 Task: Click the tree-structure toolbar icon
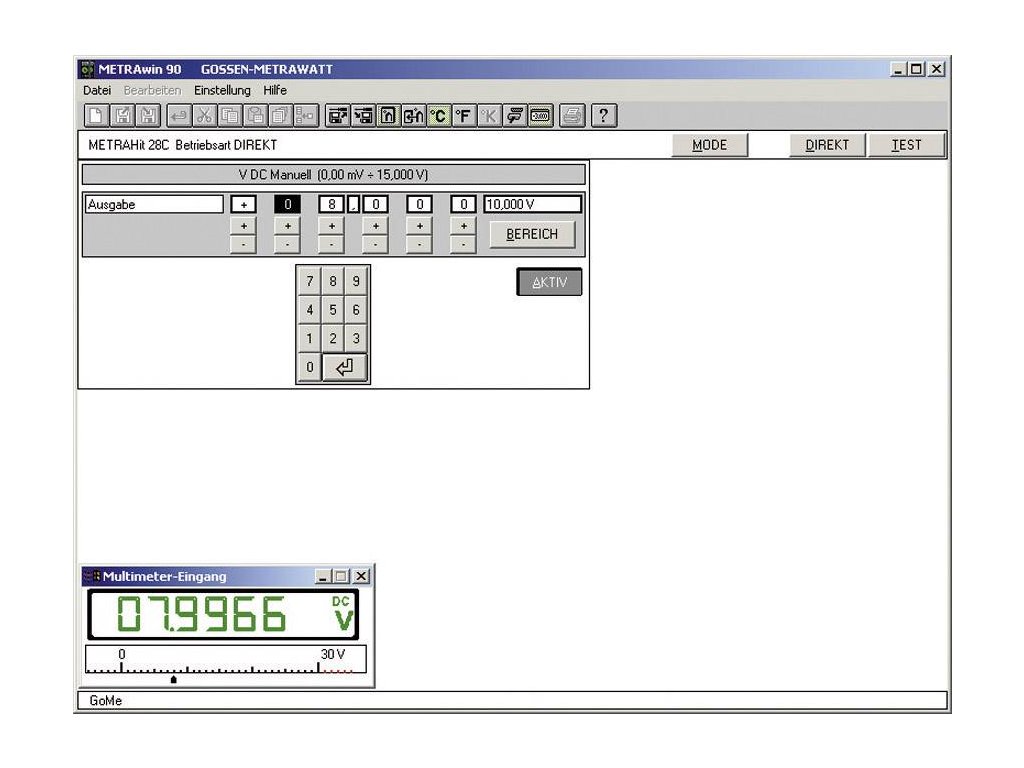(306, 116)
